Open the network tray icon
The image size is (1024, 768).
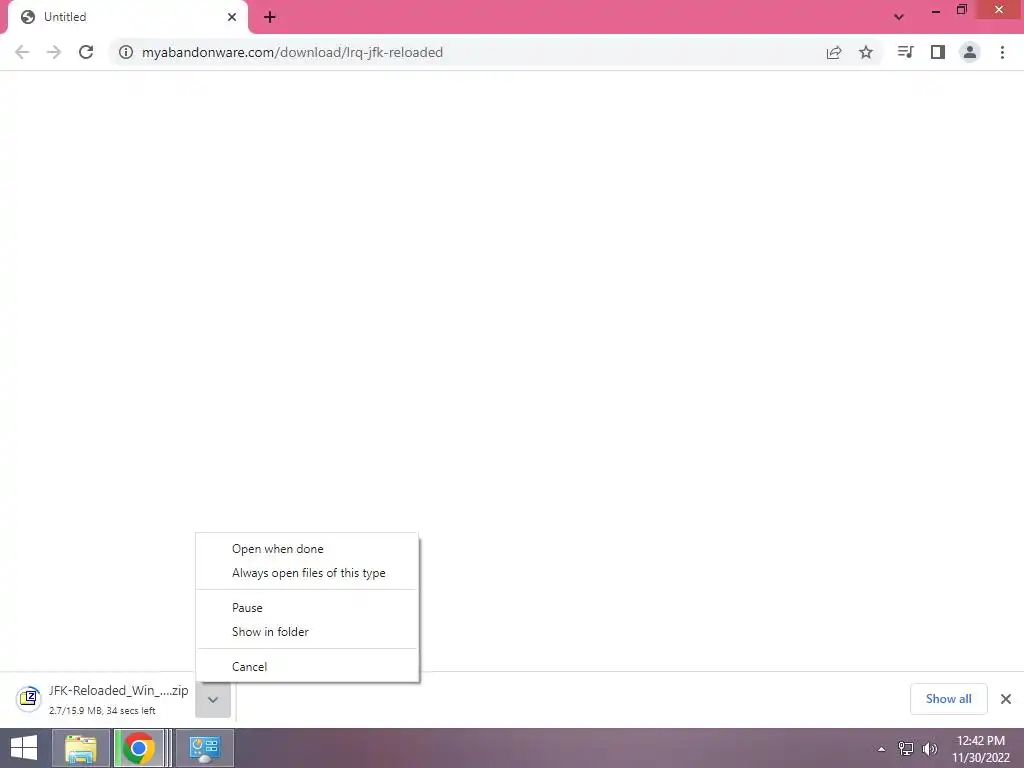906,749
